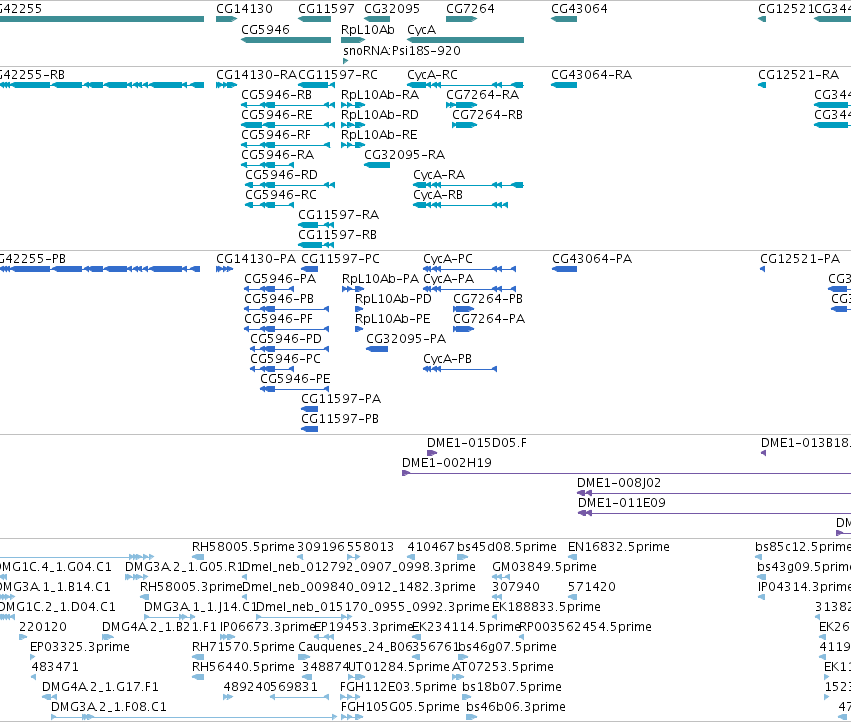Click transcript CG14130-RA label
This screenshot has height=722, width=851.
tap(256, 74)
